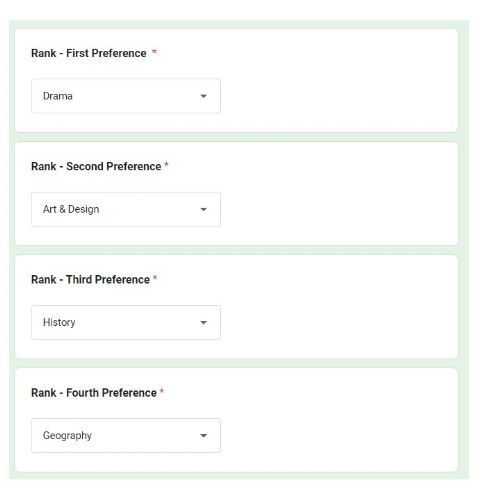Open the Fourth Preference dropdown showing Geography

126,435
